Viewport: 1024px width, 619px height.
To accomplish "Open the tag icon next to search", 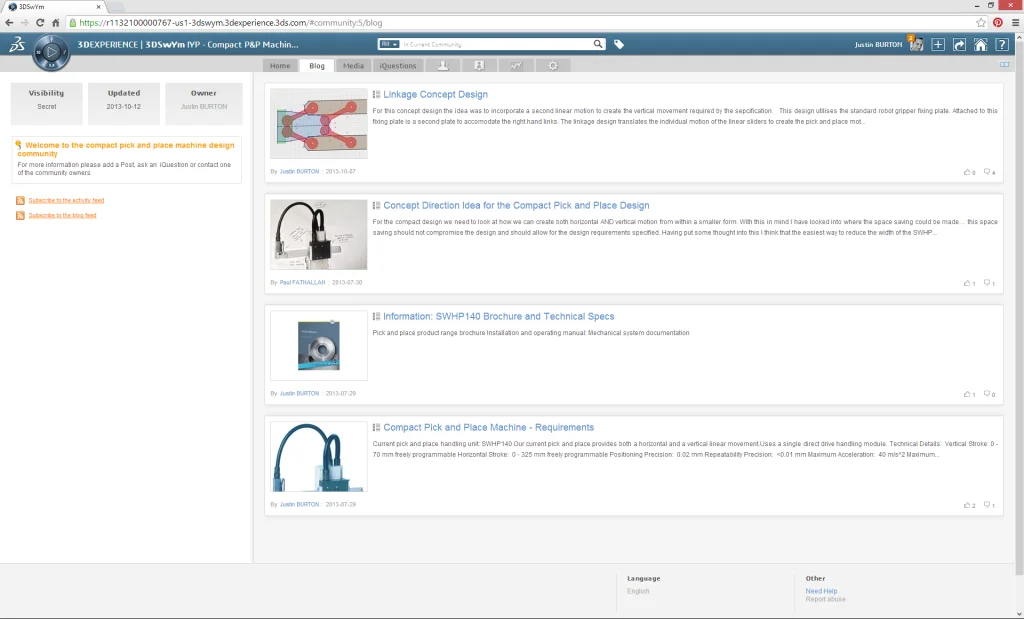I will [618, 44].
